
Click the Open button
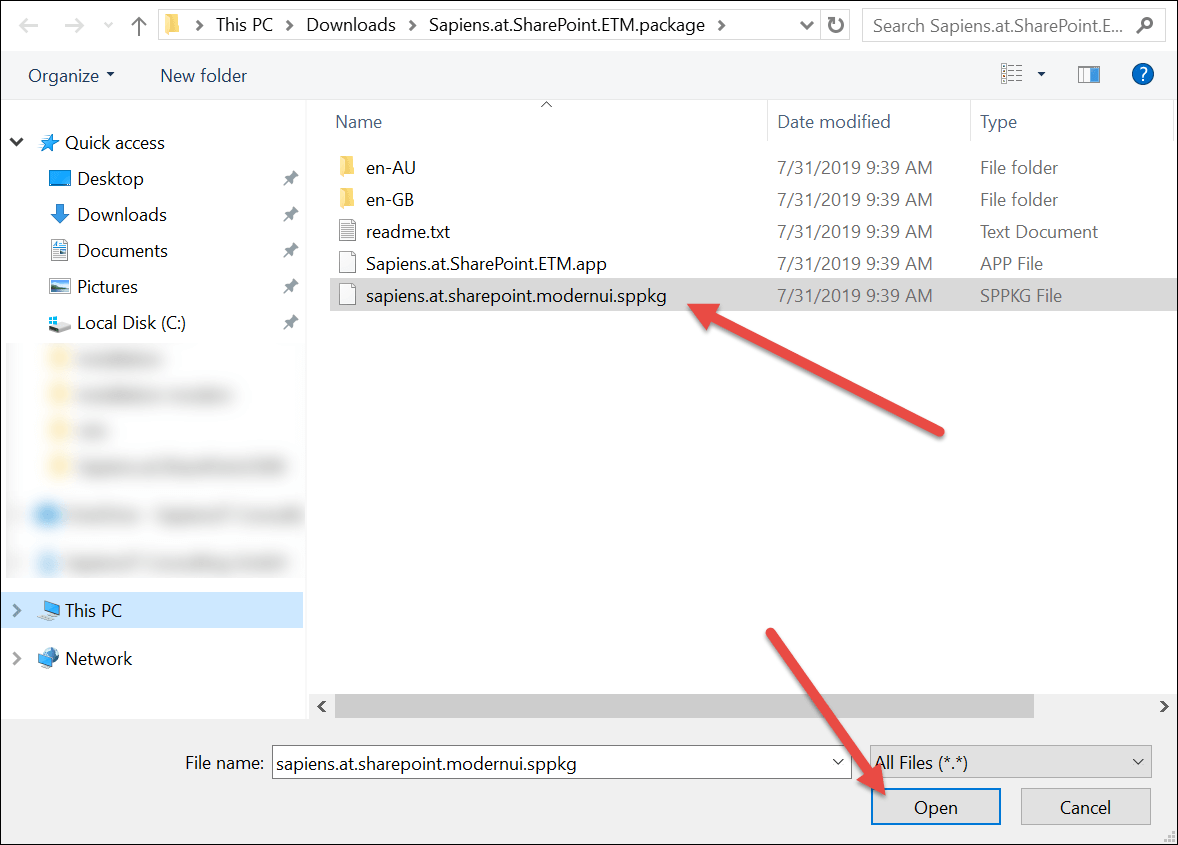click(x=935, y=807)
